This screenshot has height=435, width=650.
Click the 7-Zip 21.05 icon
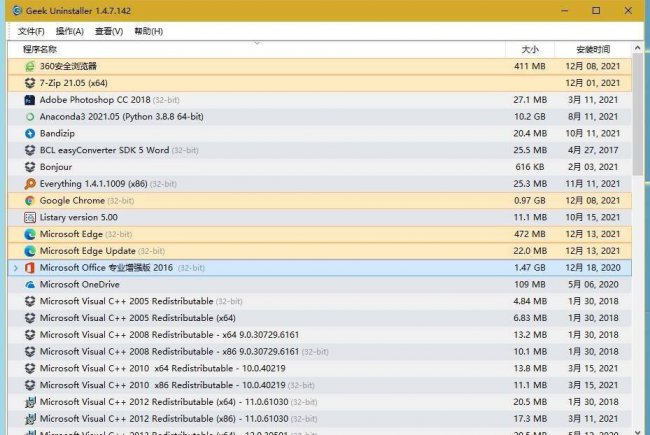click(30, 83)
